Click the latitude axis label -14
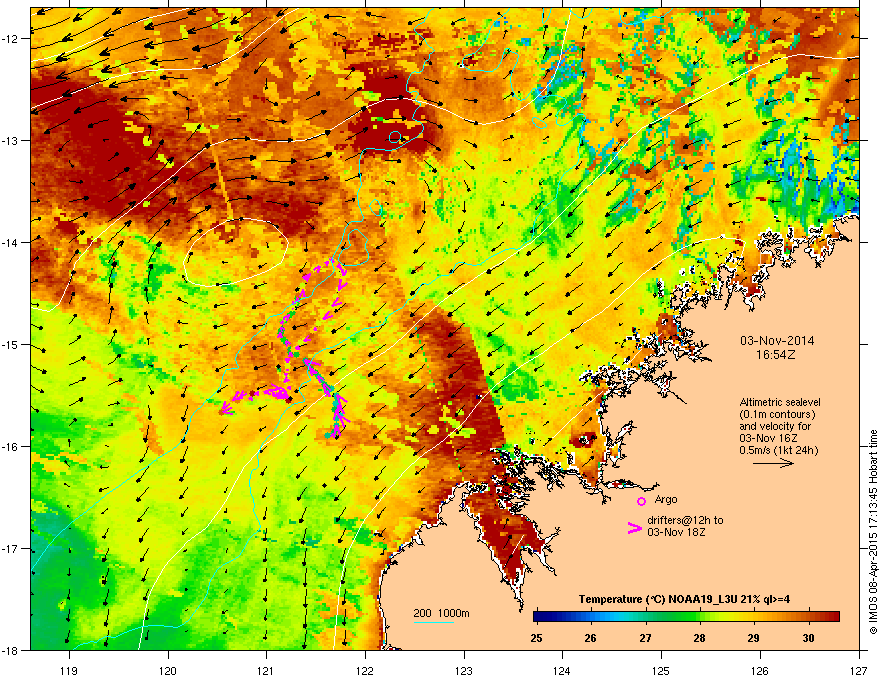This screenshot has width=880, height=680. click(x=11, y=242)
